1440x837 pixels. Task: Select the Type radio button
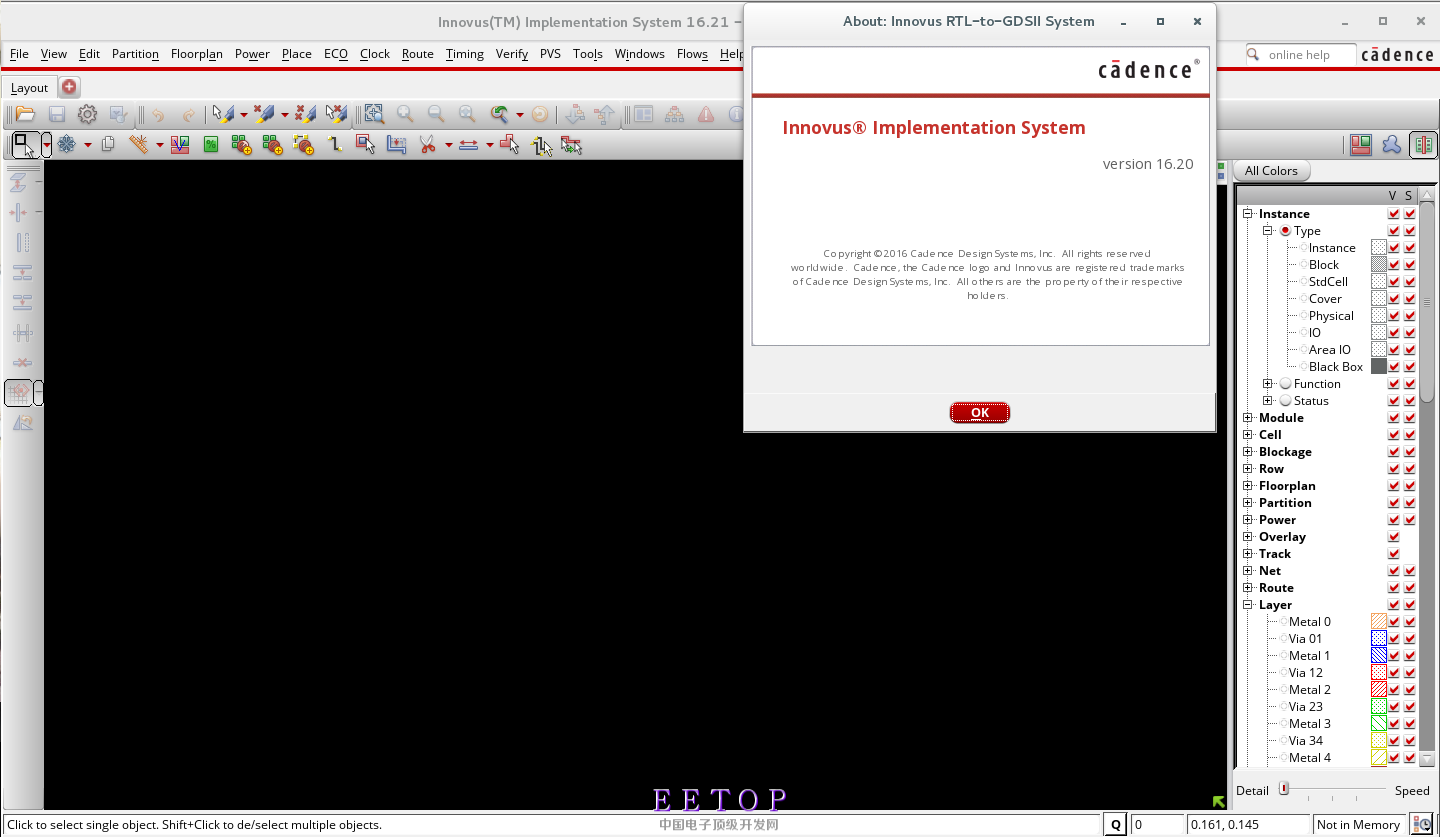tap(1286, 231)
